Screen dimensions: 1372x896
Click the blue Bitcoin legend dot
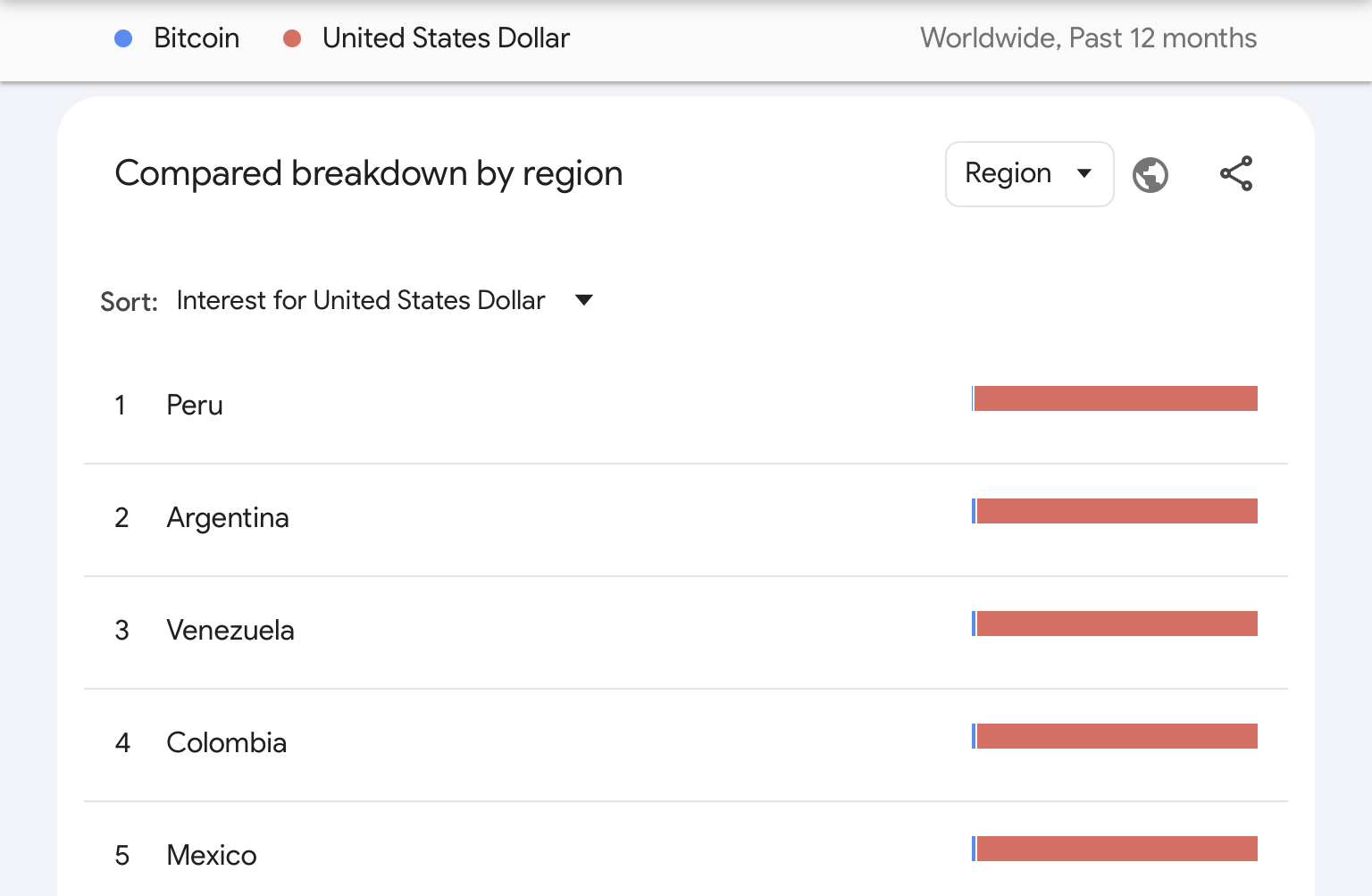pyautogui.click(x=123, y=38)
